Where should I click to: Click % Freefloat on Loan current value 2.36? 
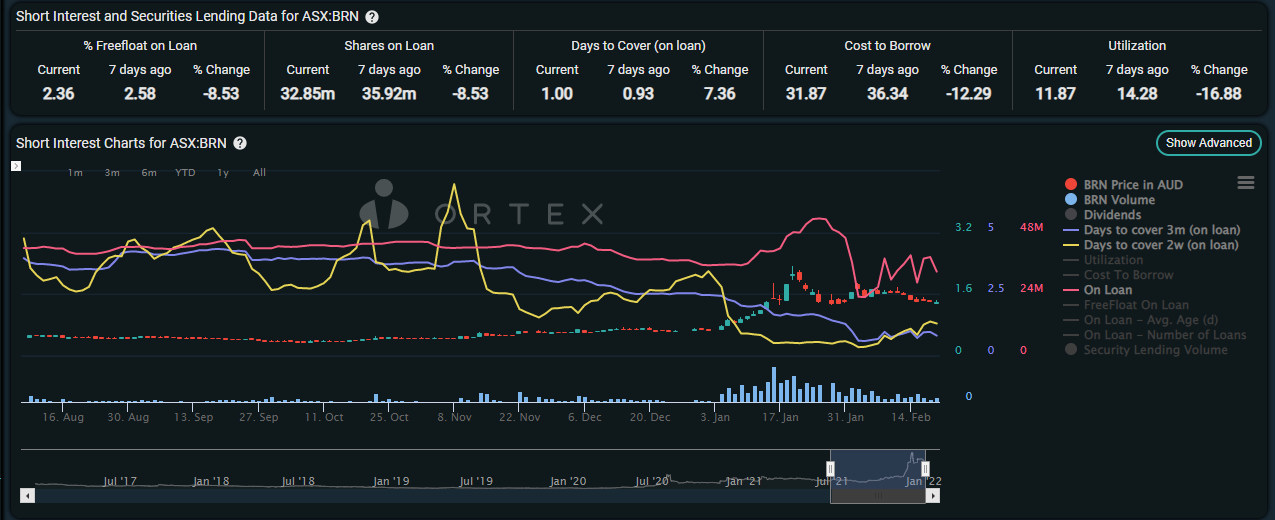[59, 94]
